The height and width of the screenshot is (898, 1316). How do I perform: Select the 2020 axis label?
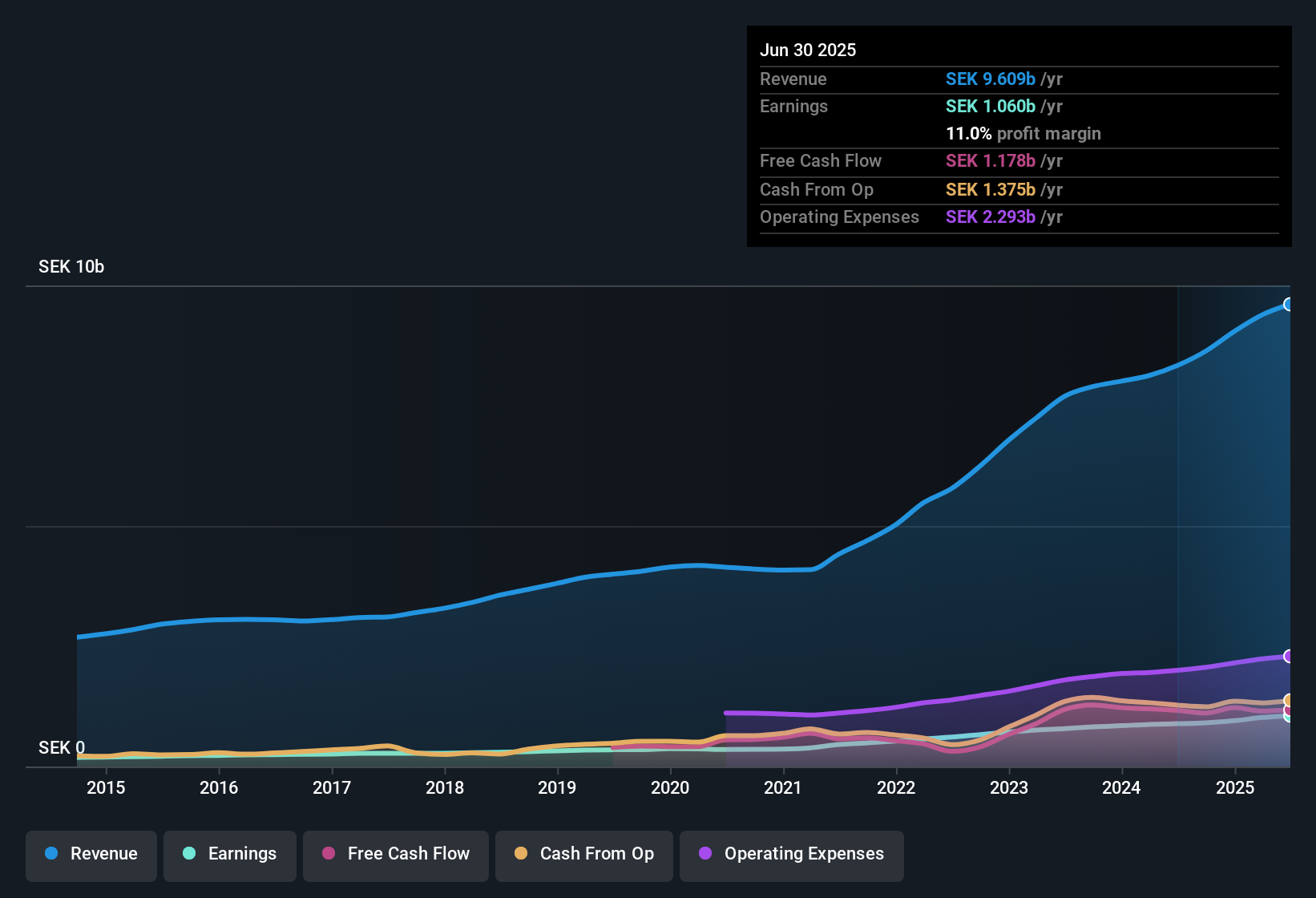[671, 788]
